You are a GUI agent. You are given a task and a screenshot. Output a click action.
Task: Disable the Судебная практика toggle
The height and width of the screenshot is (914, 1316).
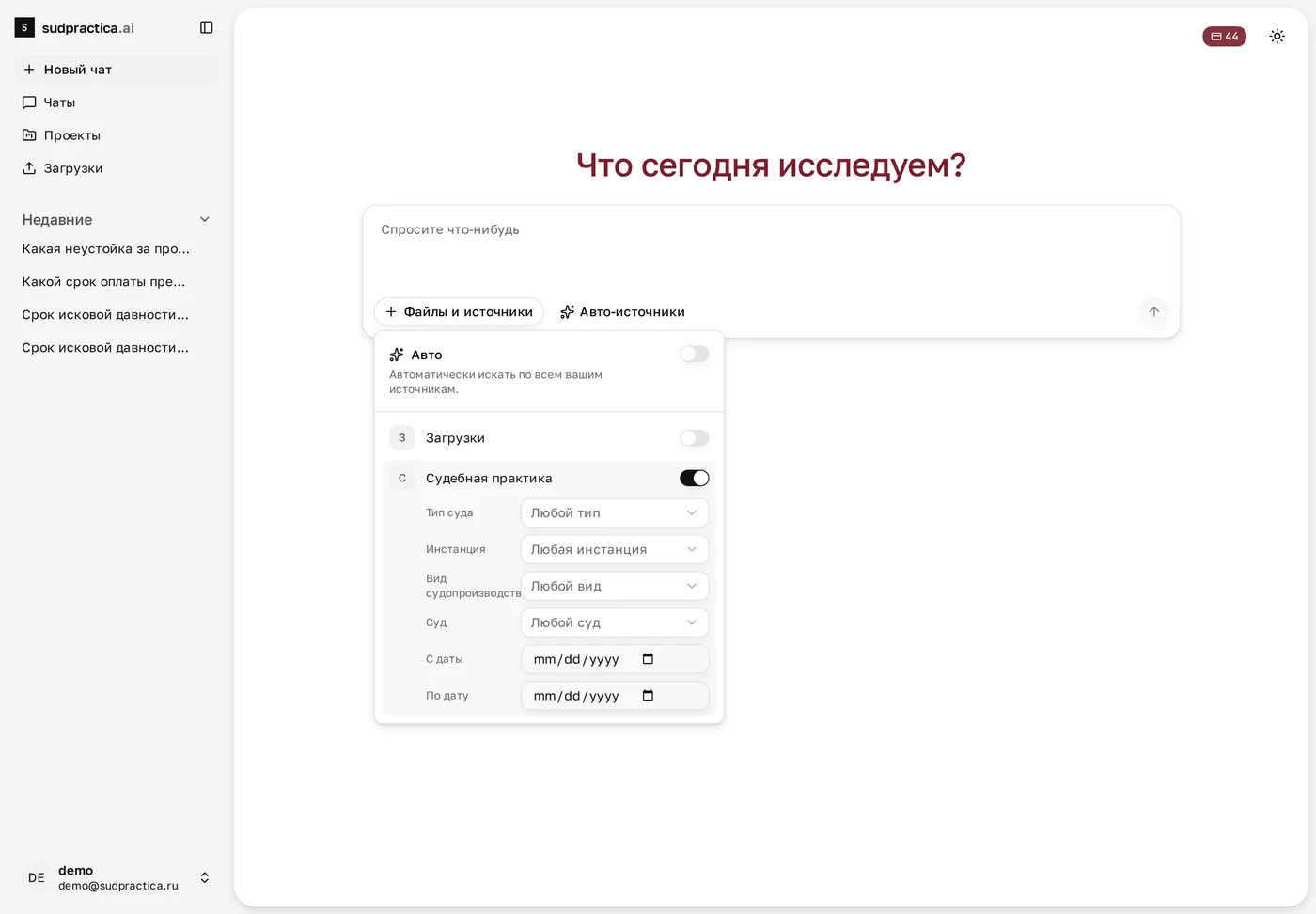695,479
